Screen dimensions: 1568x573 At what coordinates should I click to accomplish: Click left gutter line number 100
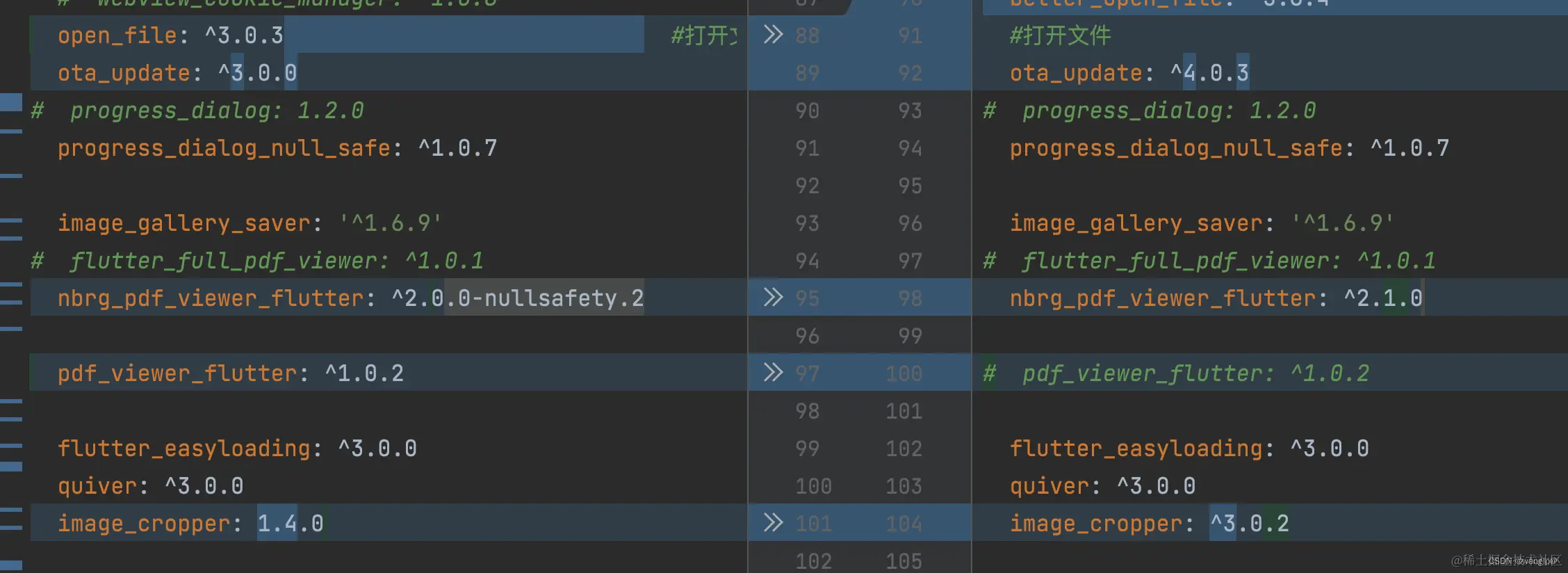[813, 486]
